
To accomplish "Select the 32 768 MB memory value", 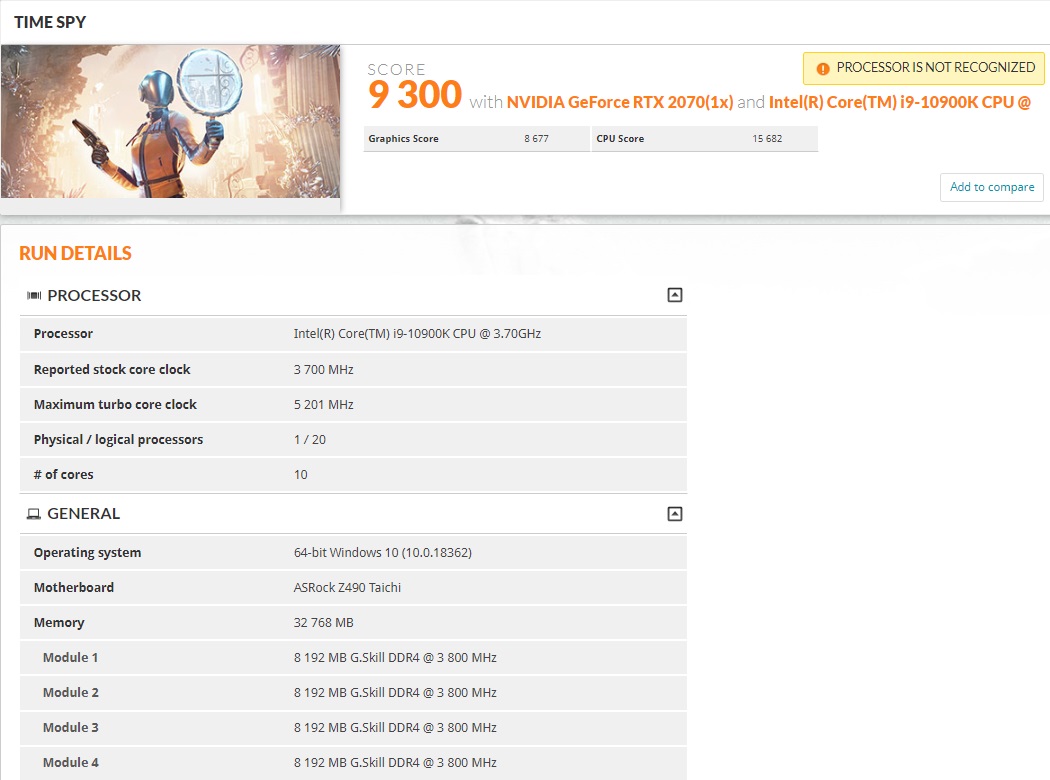I will pyautogui.click(x=323, y=623).
